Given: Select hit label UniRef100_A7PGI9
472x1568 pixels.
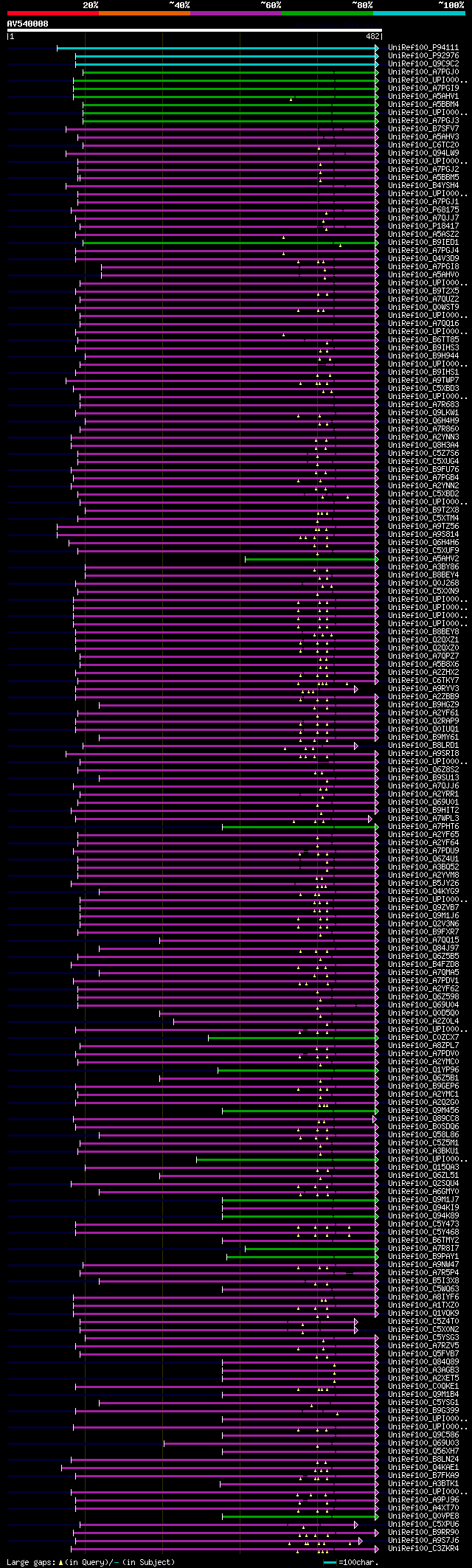Looking at the screenshot, I should coord(423,89).
